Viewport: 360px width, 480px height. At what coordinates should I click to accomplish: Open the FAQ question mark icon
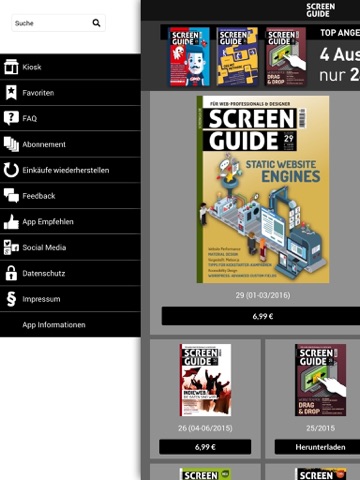pyautogui.click(x=11, y=118)
